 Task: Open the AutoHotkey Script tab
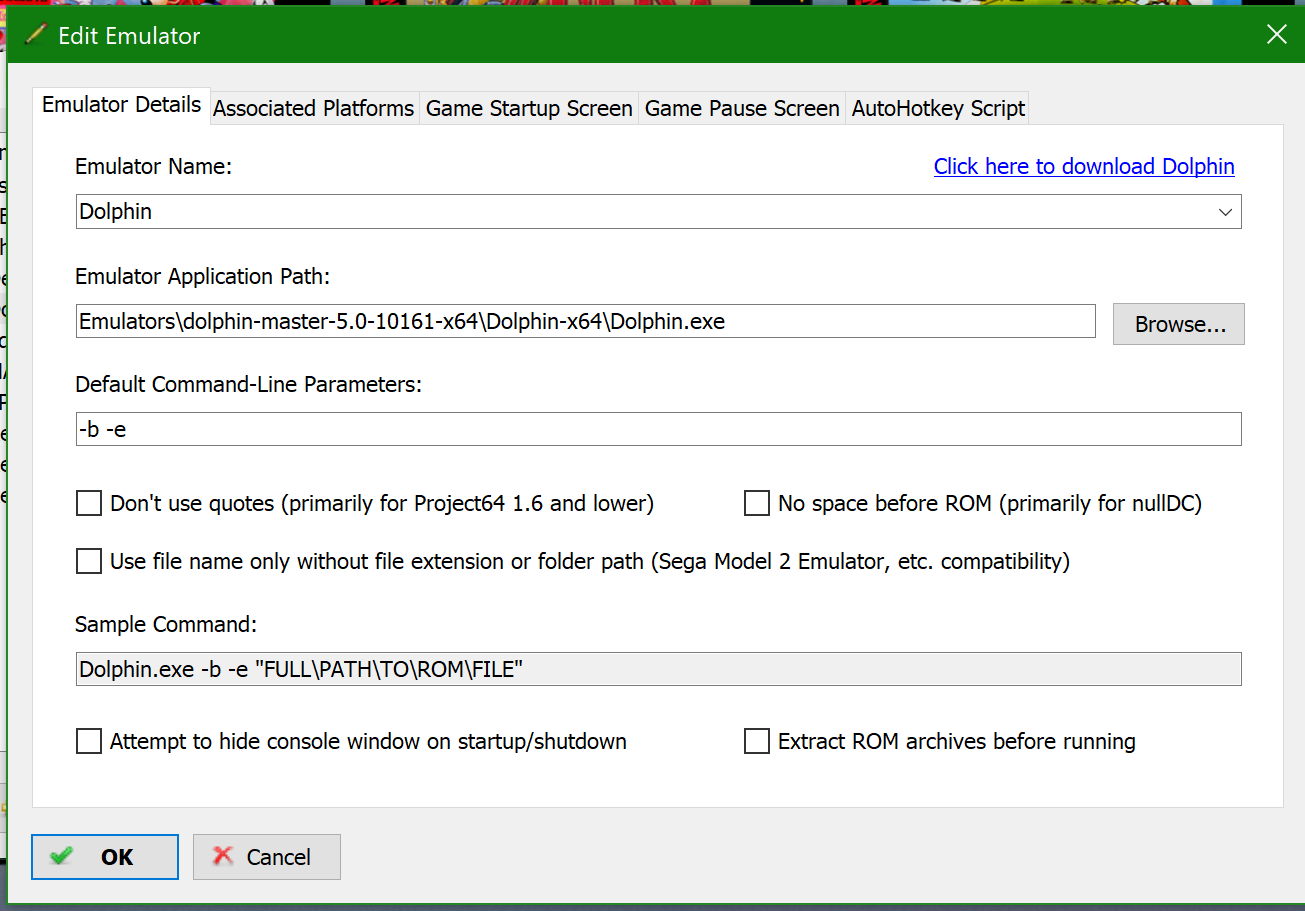[938, 108]
